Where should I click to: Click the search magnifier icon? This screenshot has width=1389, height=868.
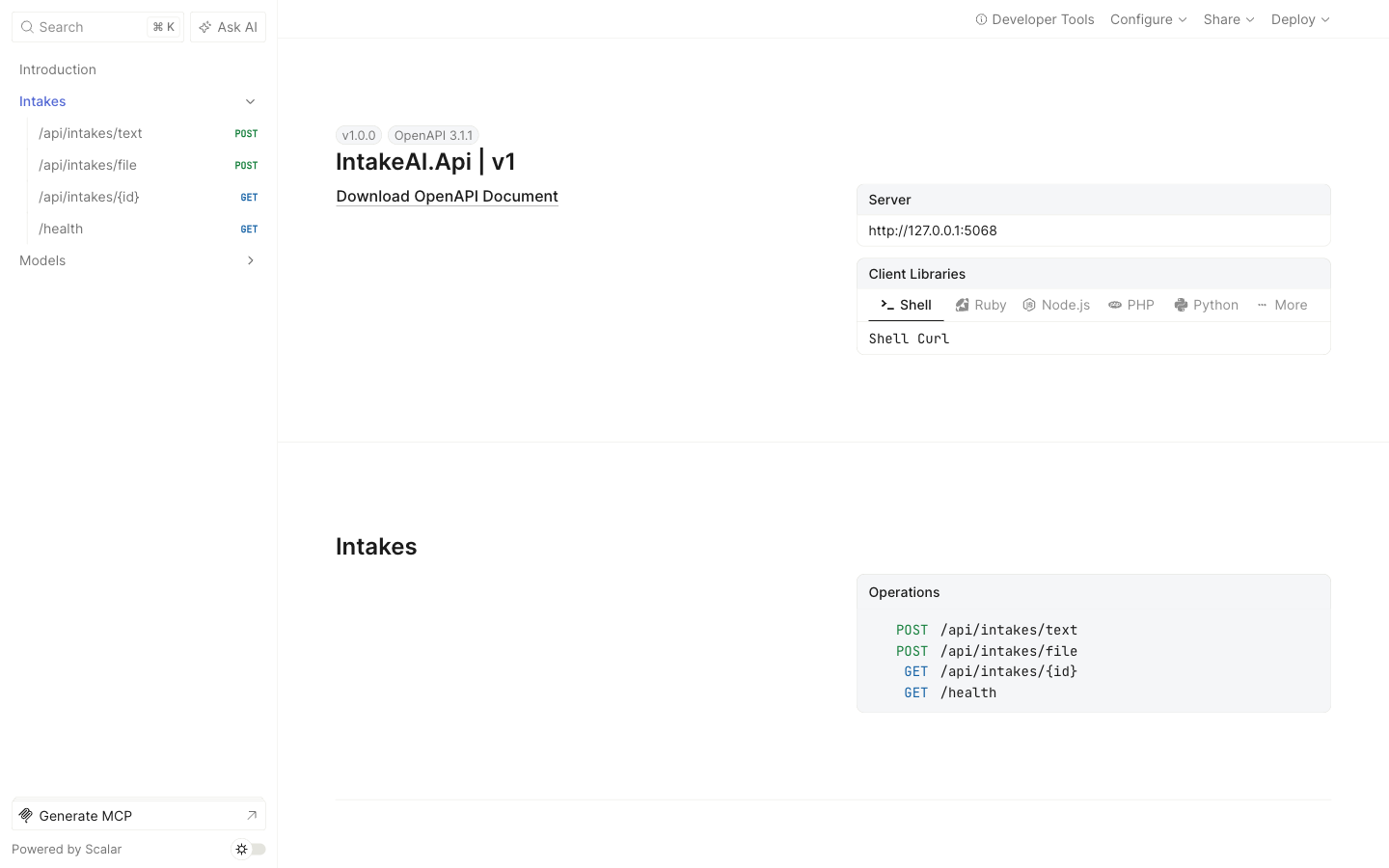click(27, 27)
